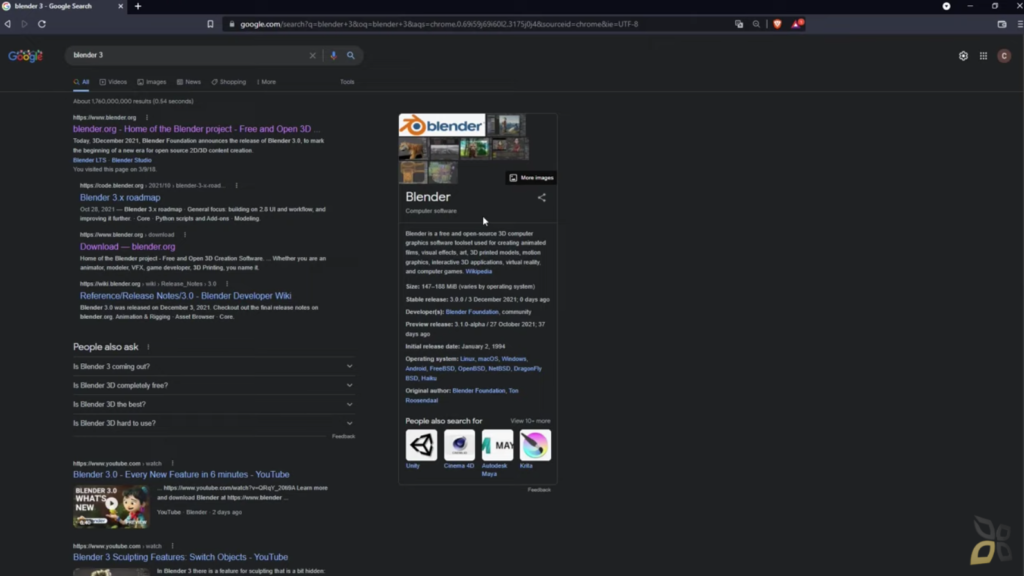Click Blender logo image in knowledge panel

click(442, 125)
